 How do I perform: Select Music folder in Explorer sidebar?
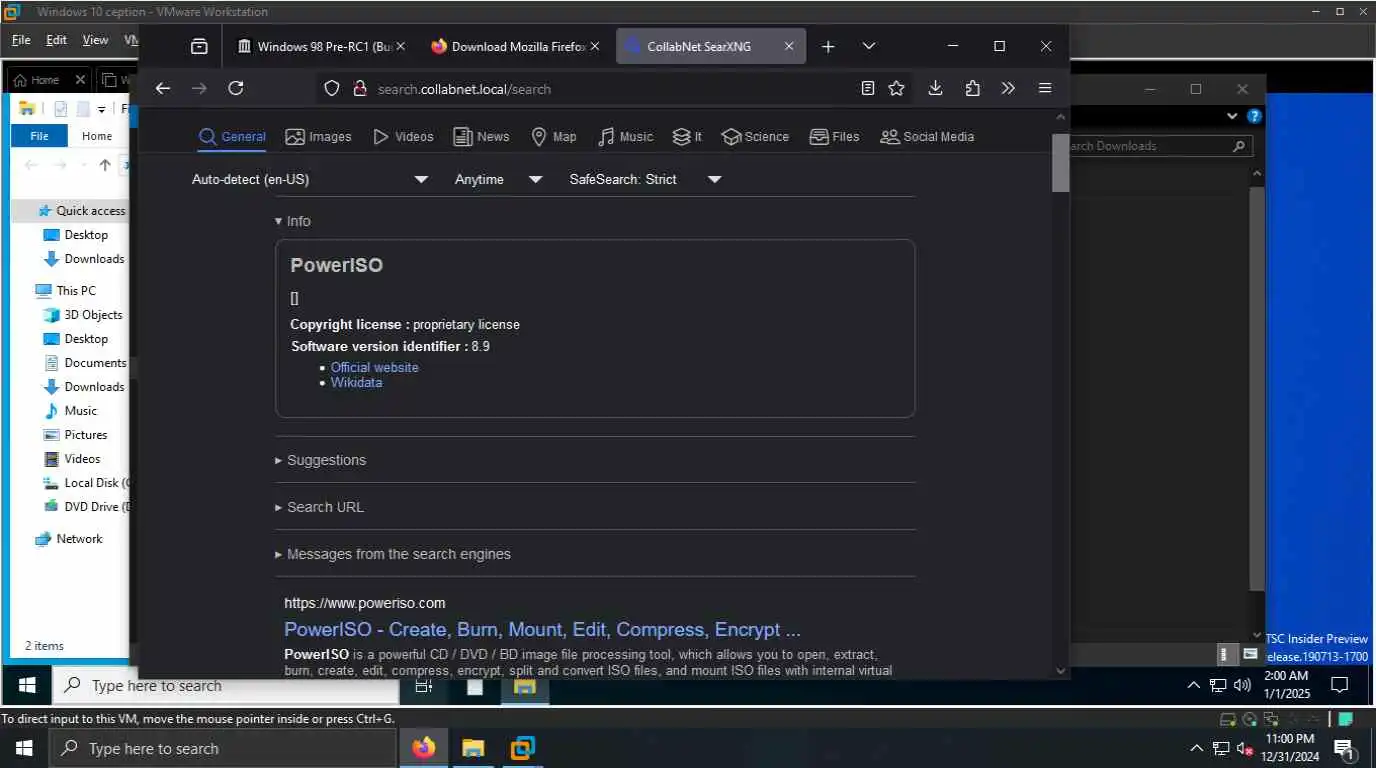70,410
